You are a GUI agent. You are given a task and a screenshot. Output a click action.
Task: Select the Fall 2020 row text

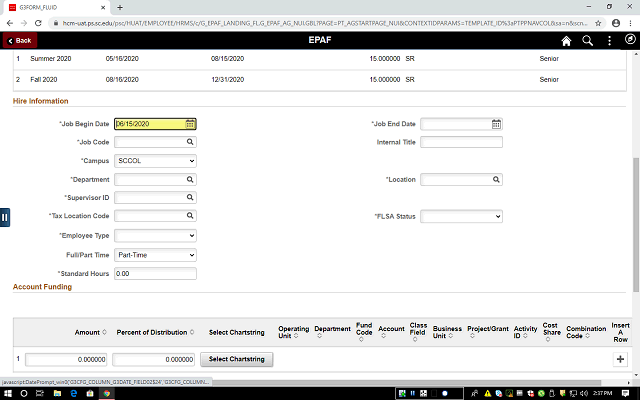point(44,80)
